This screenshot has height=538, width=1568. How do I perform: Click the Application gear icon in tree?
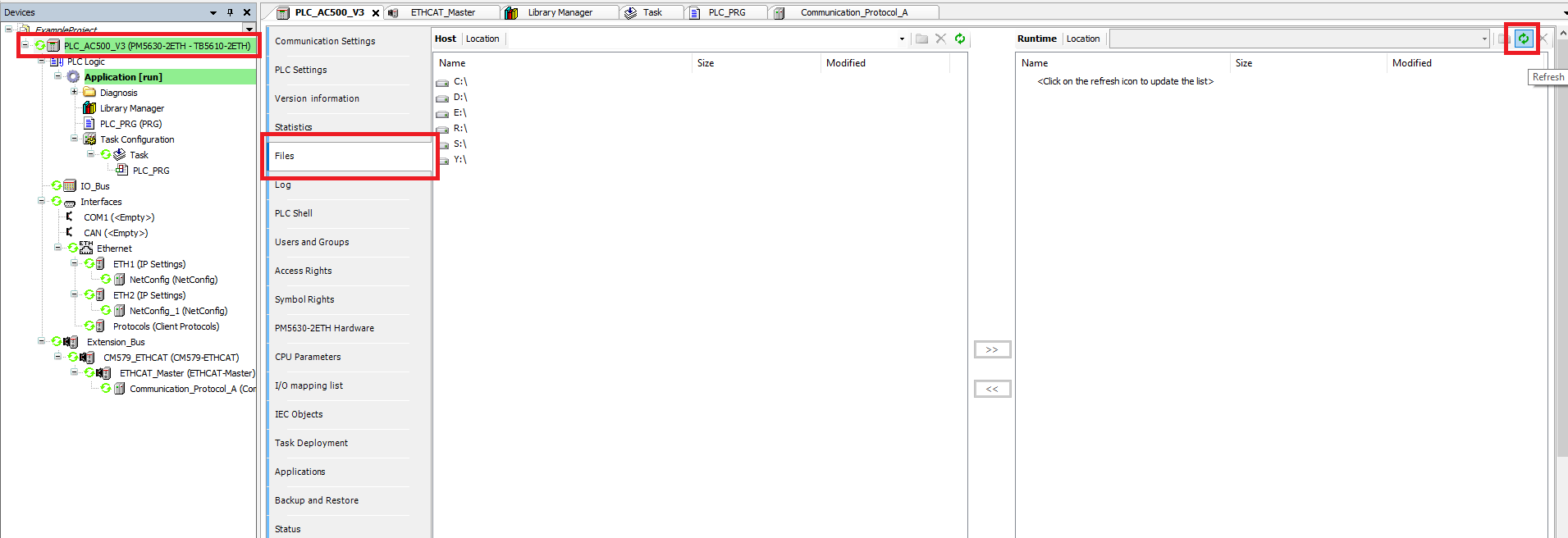(73, 77)
